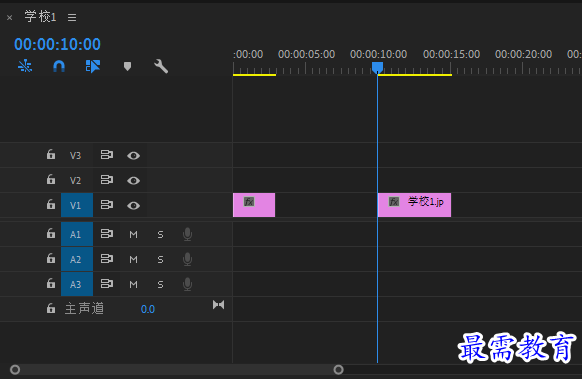The height and width of the screenshot is (379, 582).
Task: Toggle sync lock on V3
Action: coord(107,155)
